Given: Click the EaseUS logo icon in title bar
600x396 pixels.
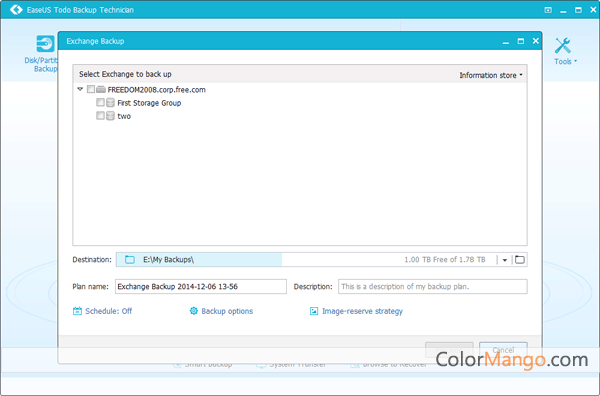Looking at the screenshot, I should click(x=16, y=10).
